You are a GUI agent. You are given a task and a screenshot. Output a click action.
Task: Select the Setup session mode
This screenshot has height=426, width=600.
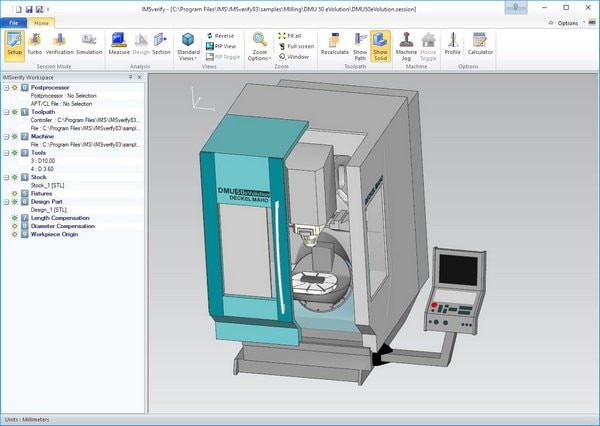click(14, 44)
